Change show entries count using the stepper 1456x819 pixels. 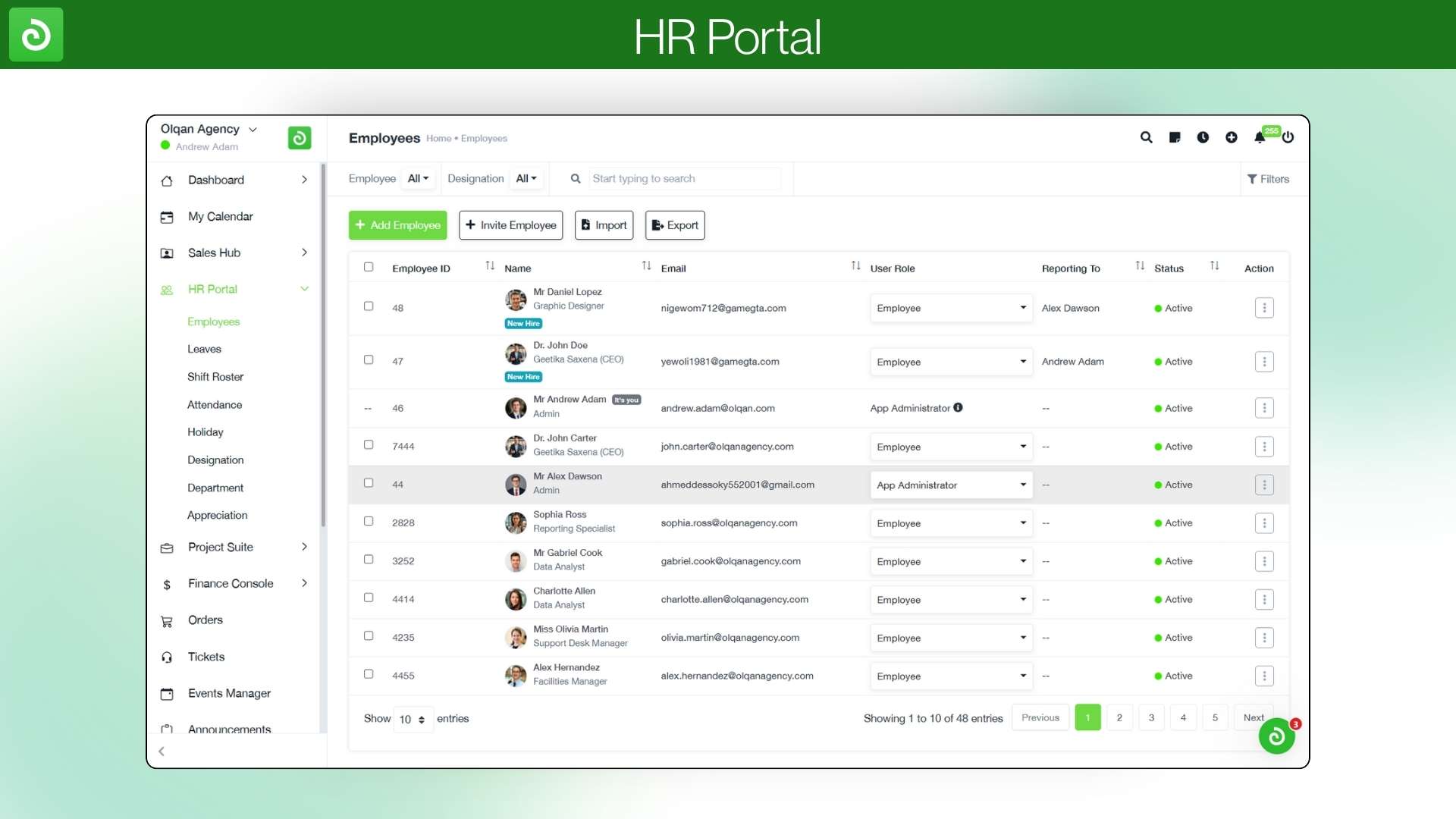(423, 719)
